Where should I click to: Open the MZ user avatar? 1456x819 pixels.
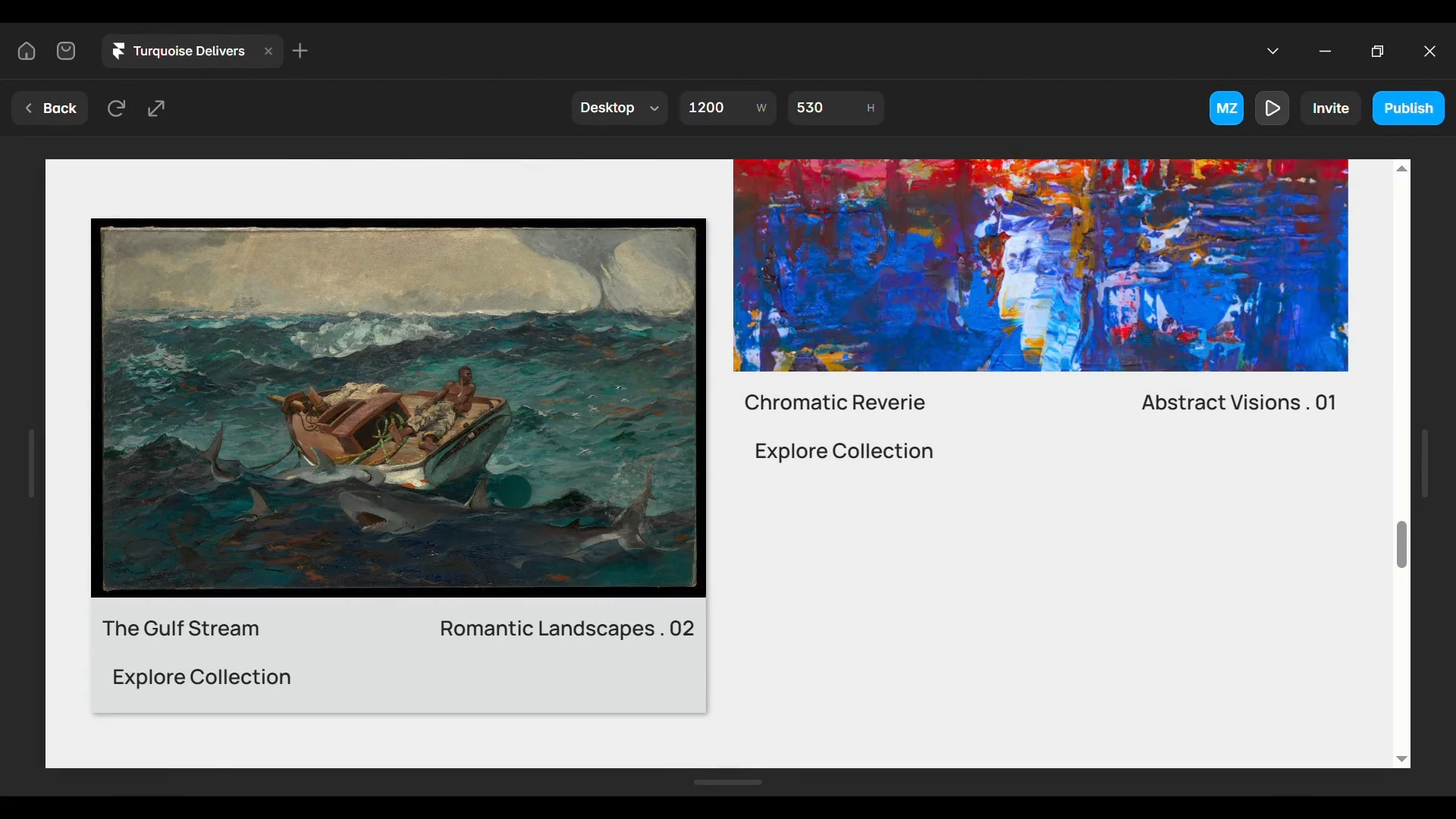tap(1227, 108)
